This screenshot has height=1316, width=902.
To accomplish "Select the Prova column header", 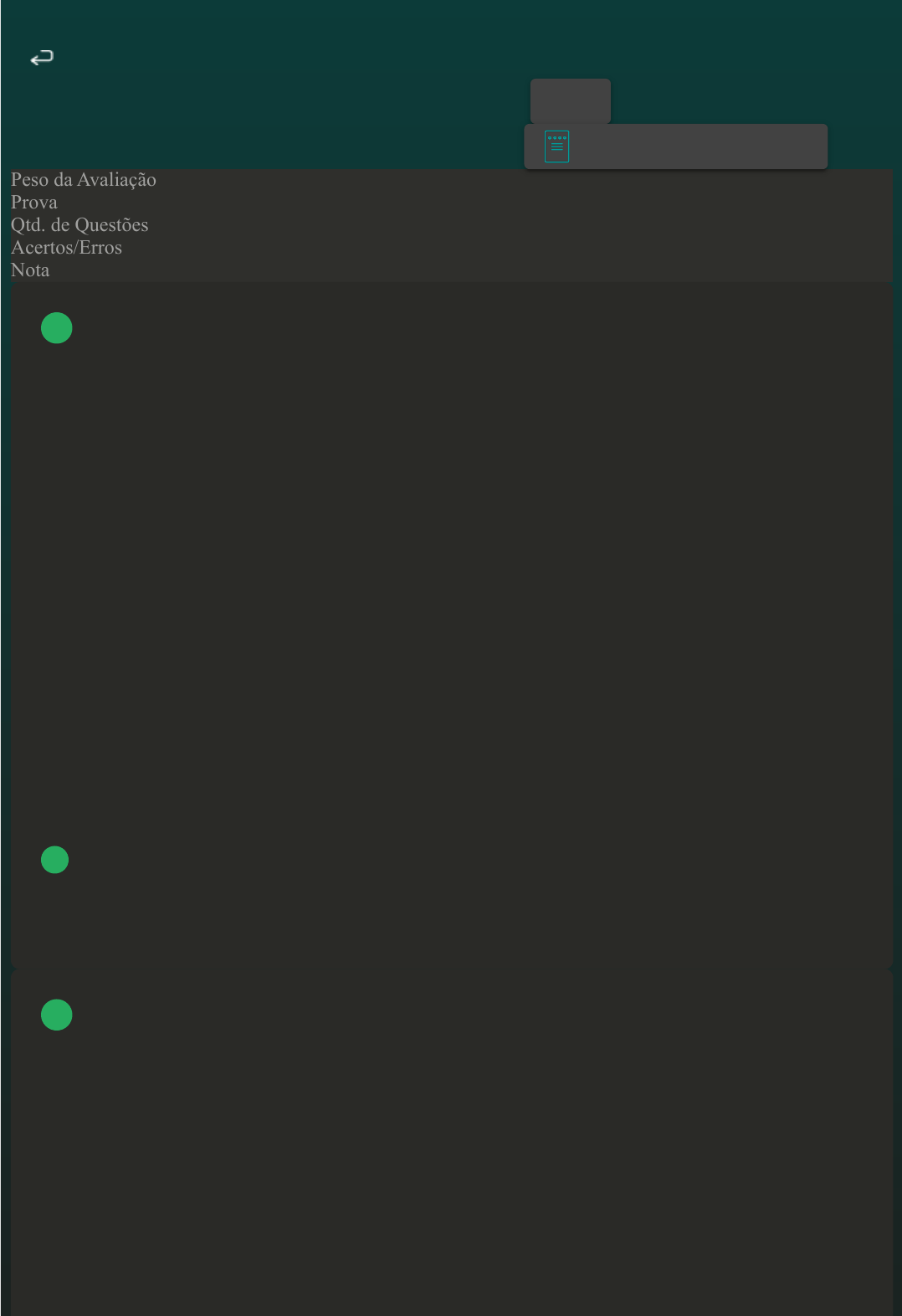I will click(34, 203).
